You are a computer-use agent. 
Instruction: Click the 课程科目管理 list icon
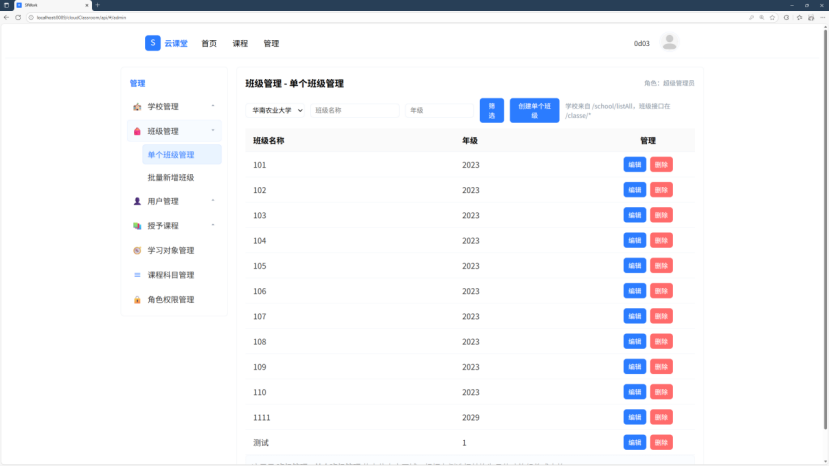click(137, 275)
